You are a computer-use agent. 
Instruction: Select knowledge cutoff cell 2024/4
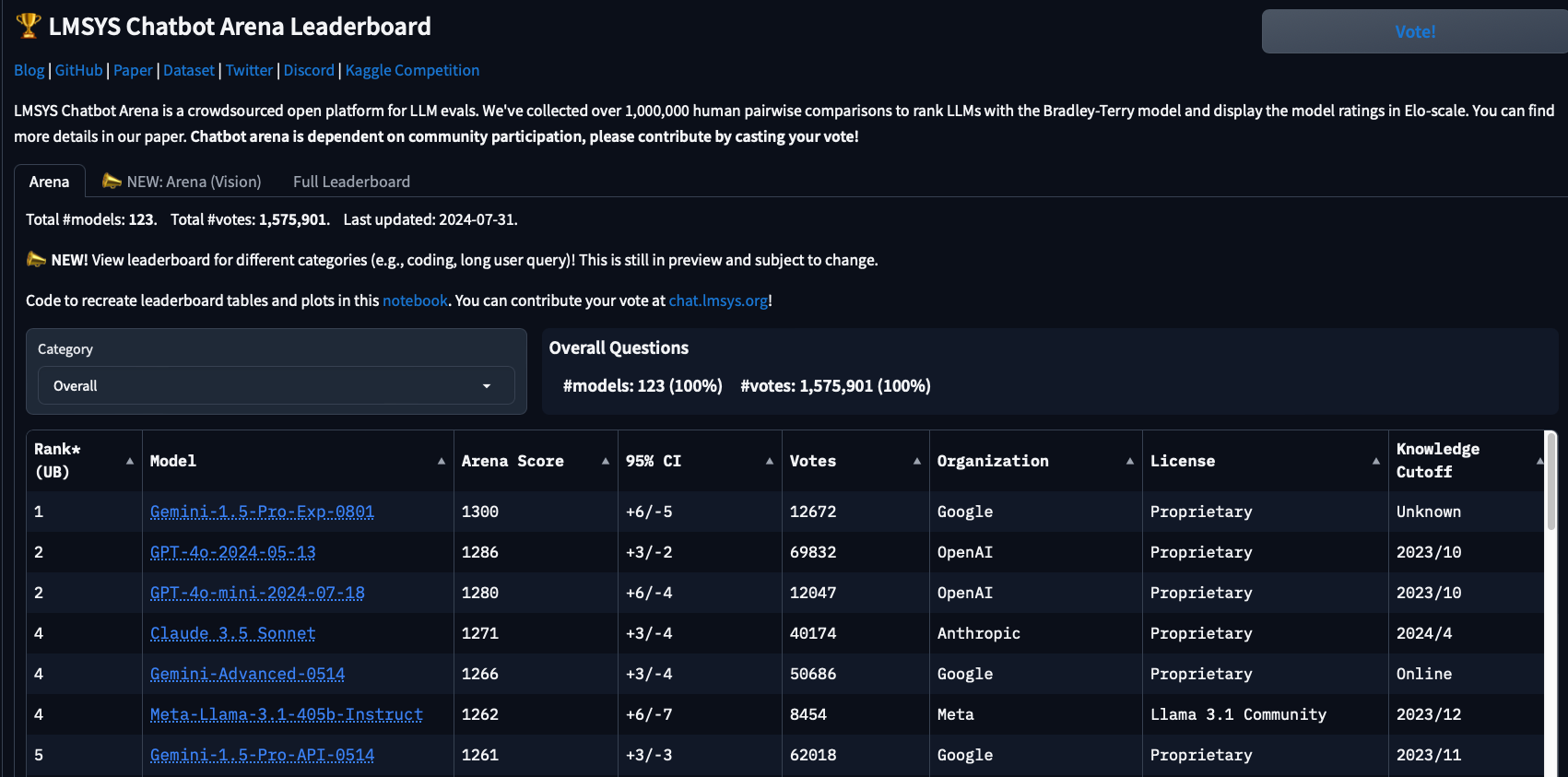(1467, 633)
